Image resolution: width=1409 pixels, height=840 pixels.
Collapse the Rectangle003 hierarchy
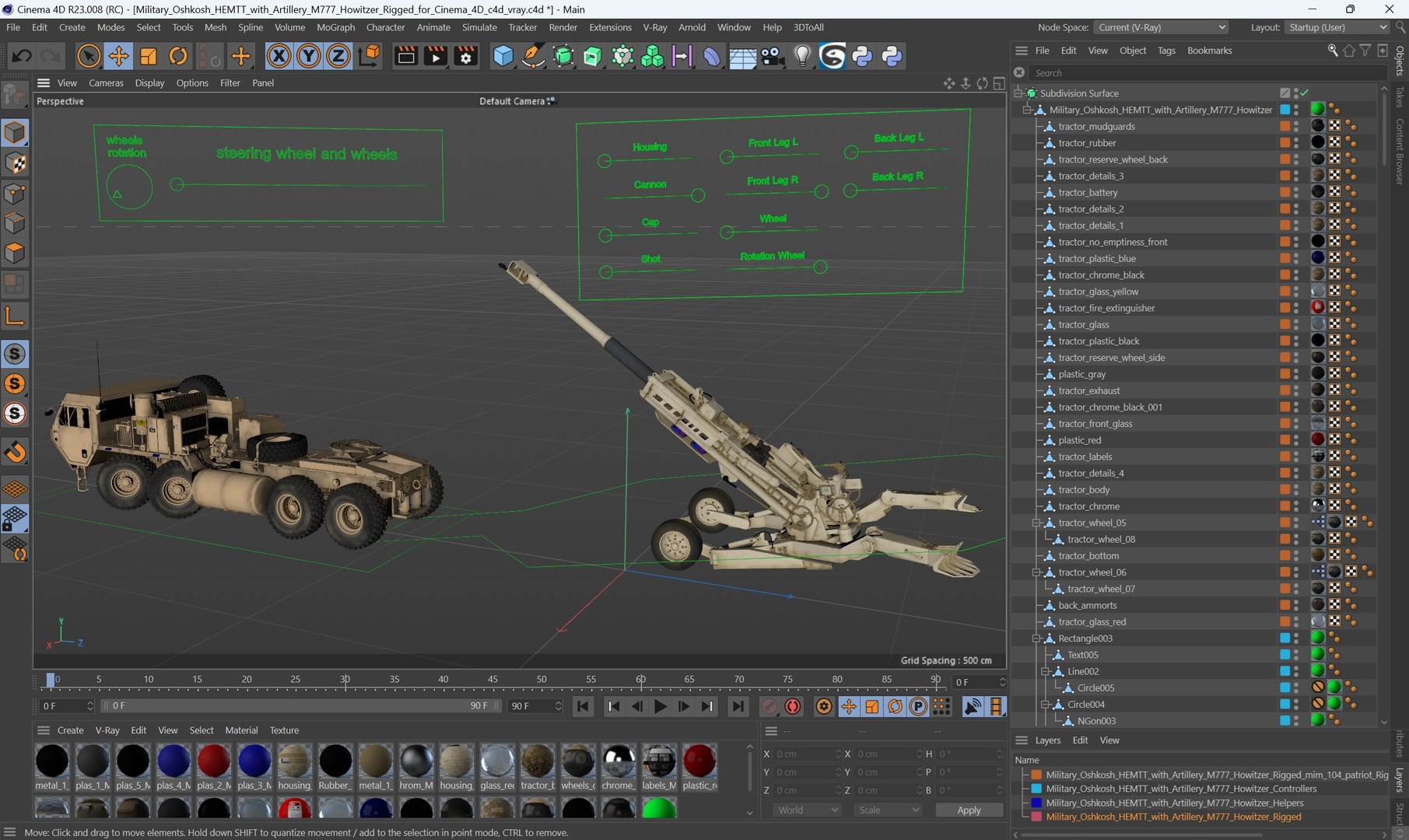click(x=1036, y=639)
